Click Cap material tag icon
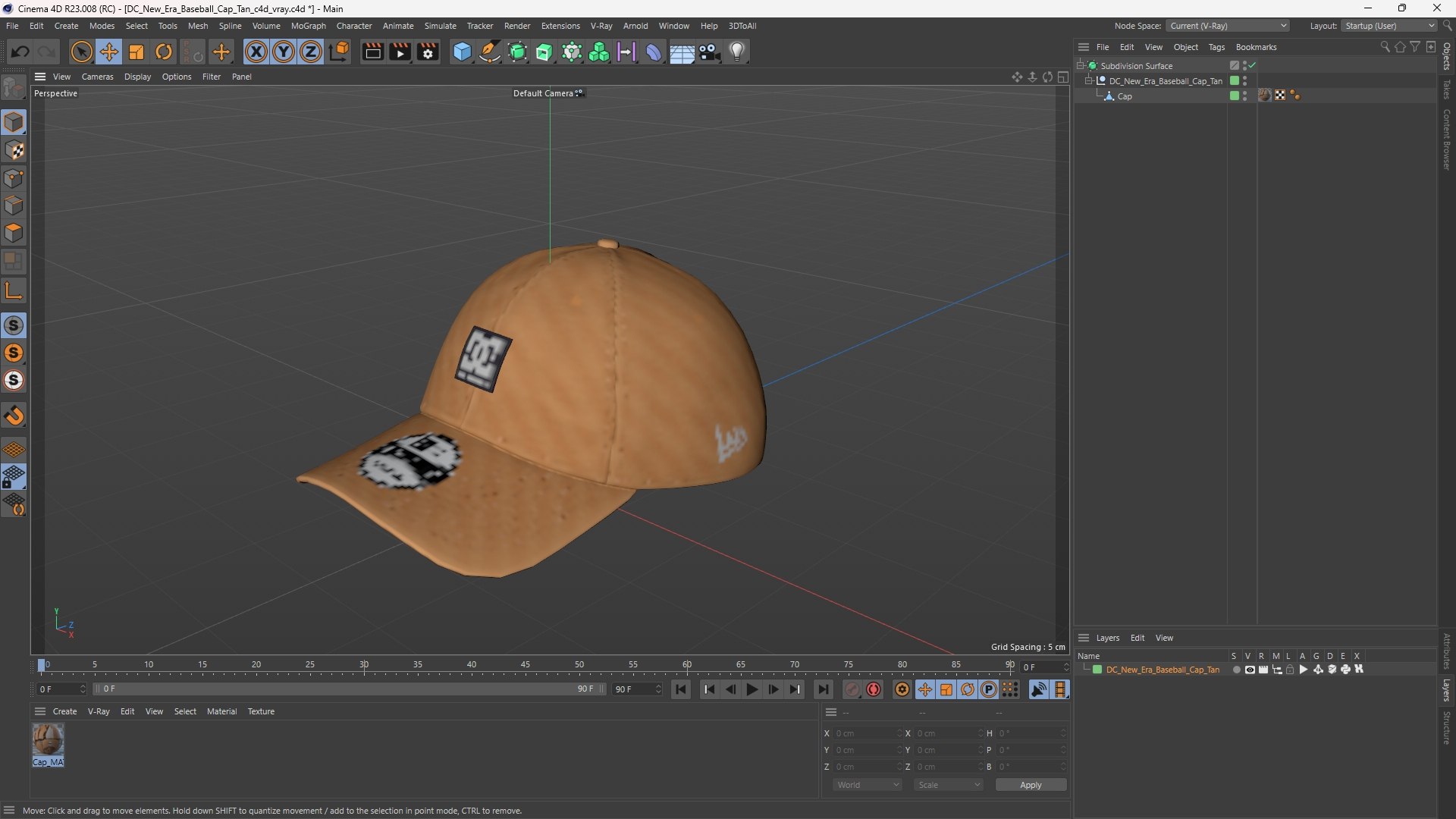 (1265, 96)
